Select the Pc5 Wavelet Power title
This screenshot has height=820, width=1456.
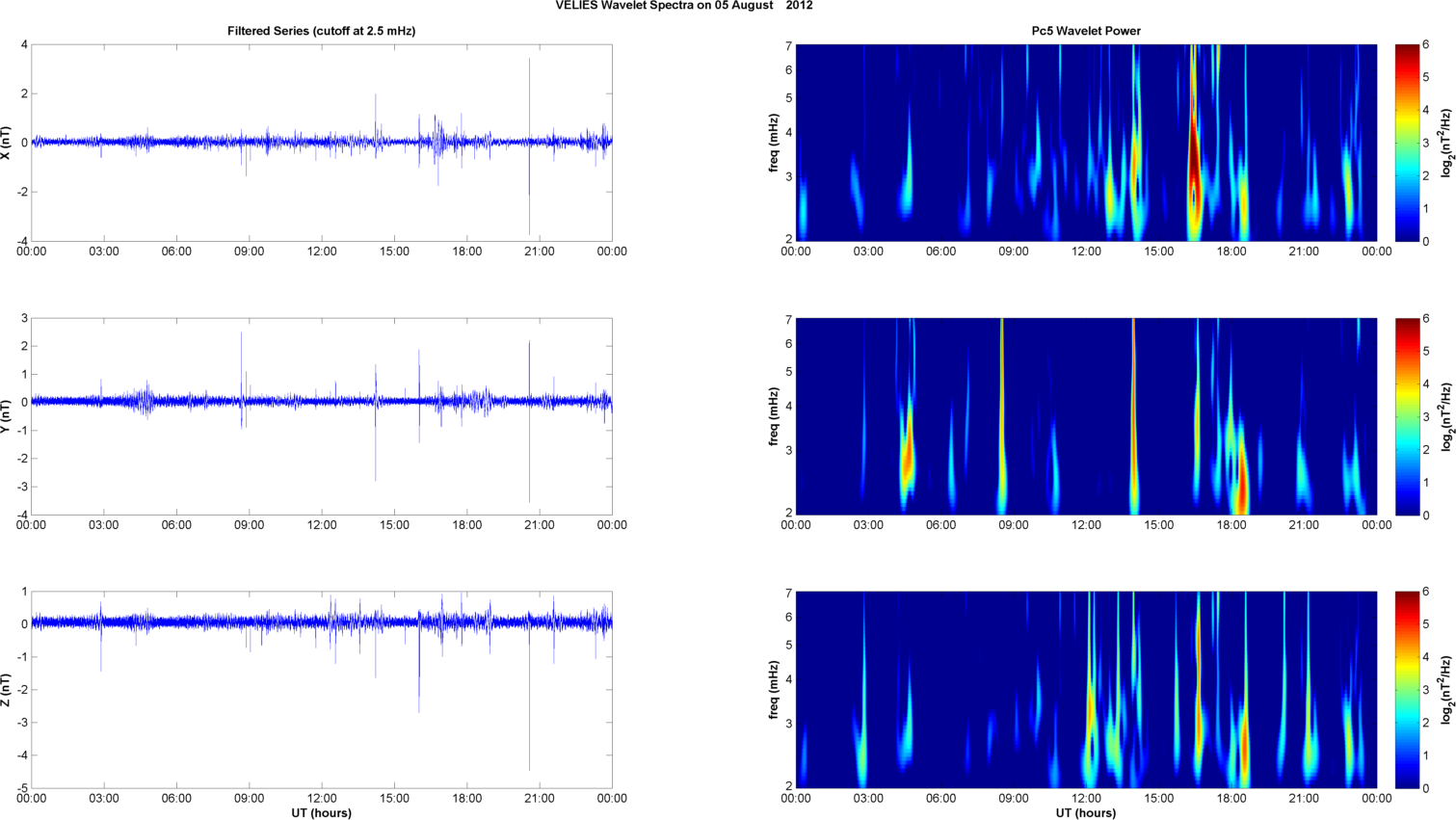pyautogui.click(x=1086, y=31)
